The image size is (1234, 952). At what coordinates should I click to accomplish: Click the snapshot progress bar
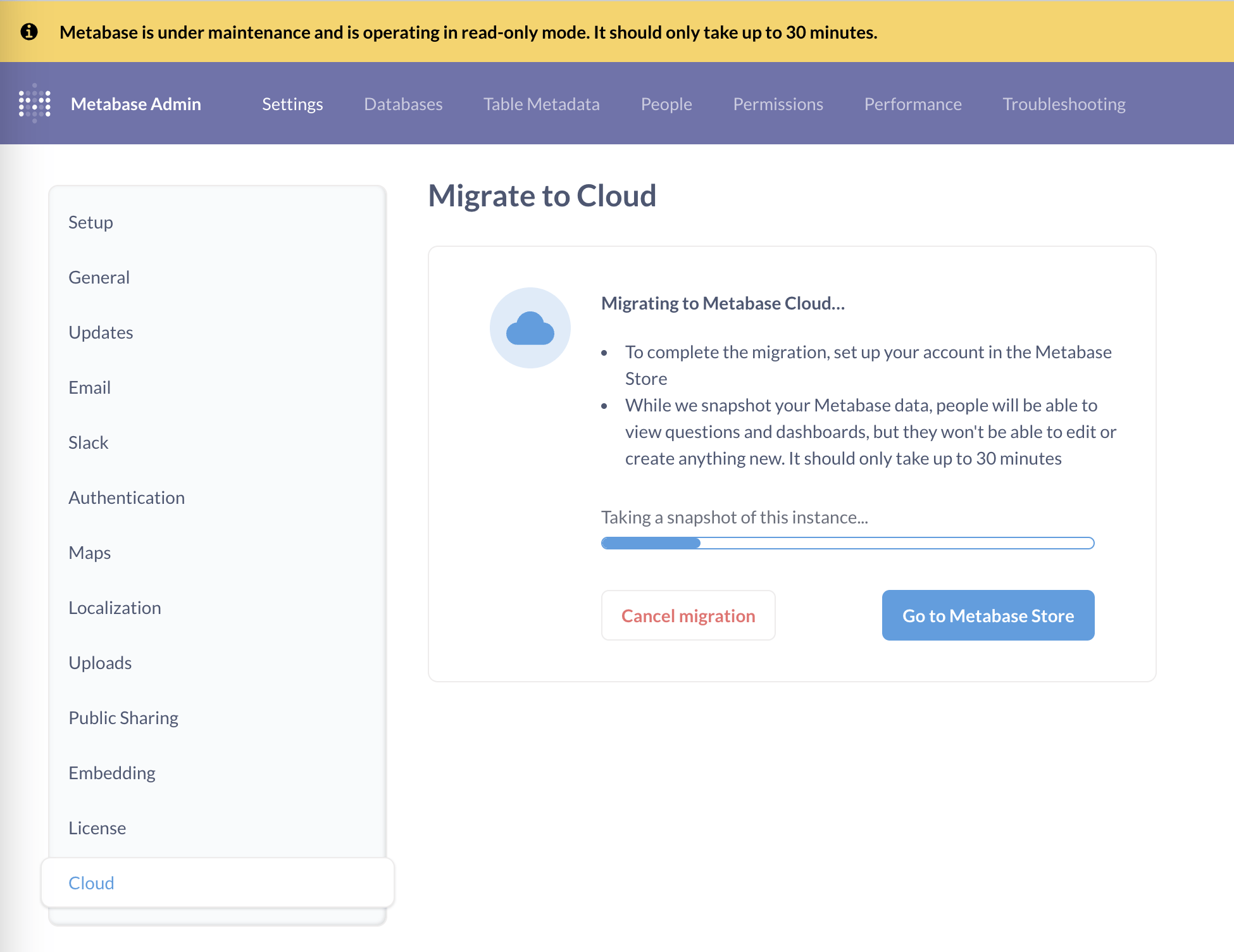(847, 543)
